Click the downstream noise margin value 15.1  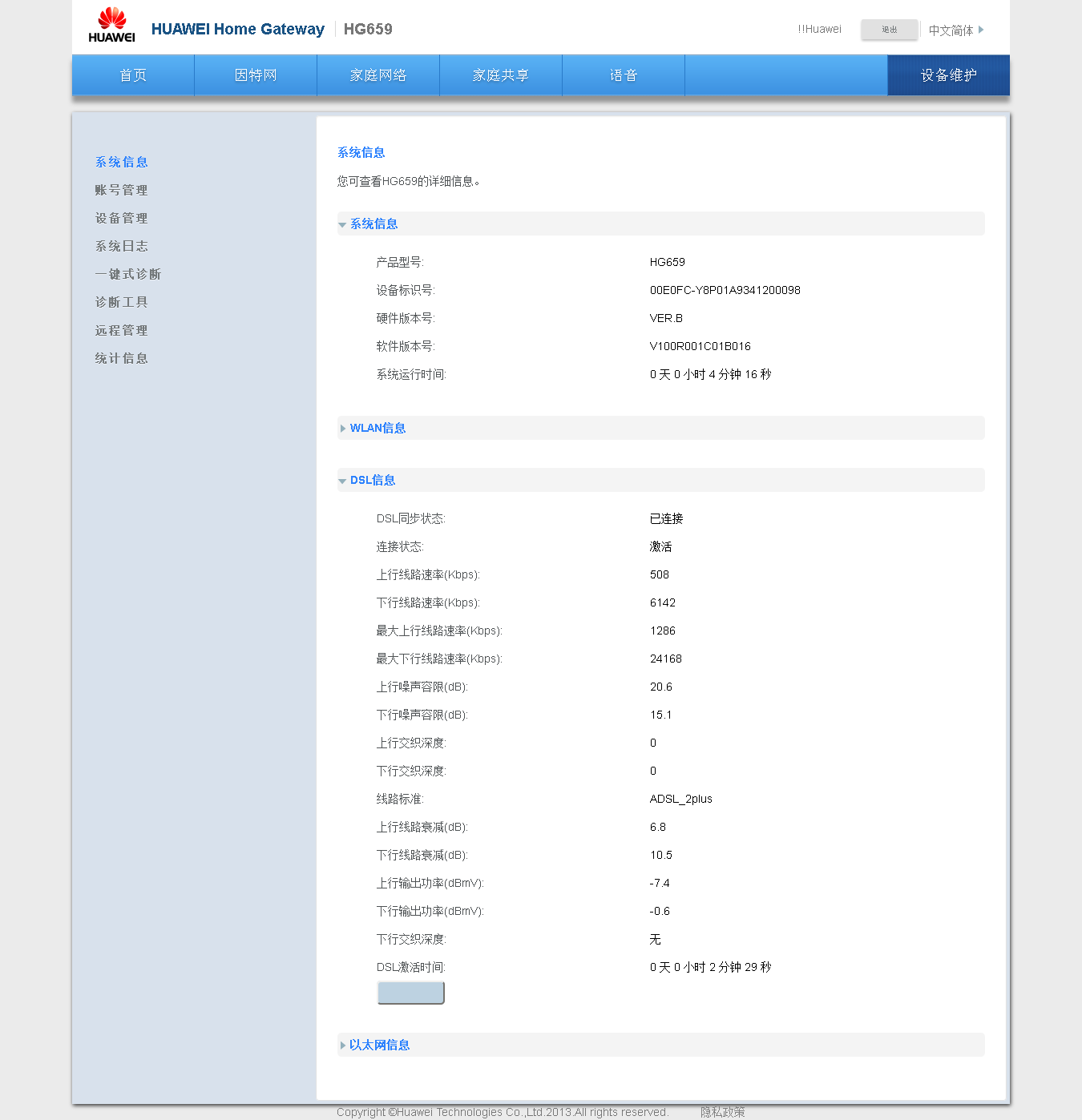point(661,715)
